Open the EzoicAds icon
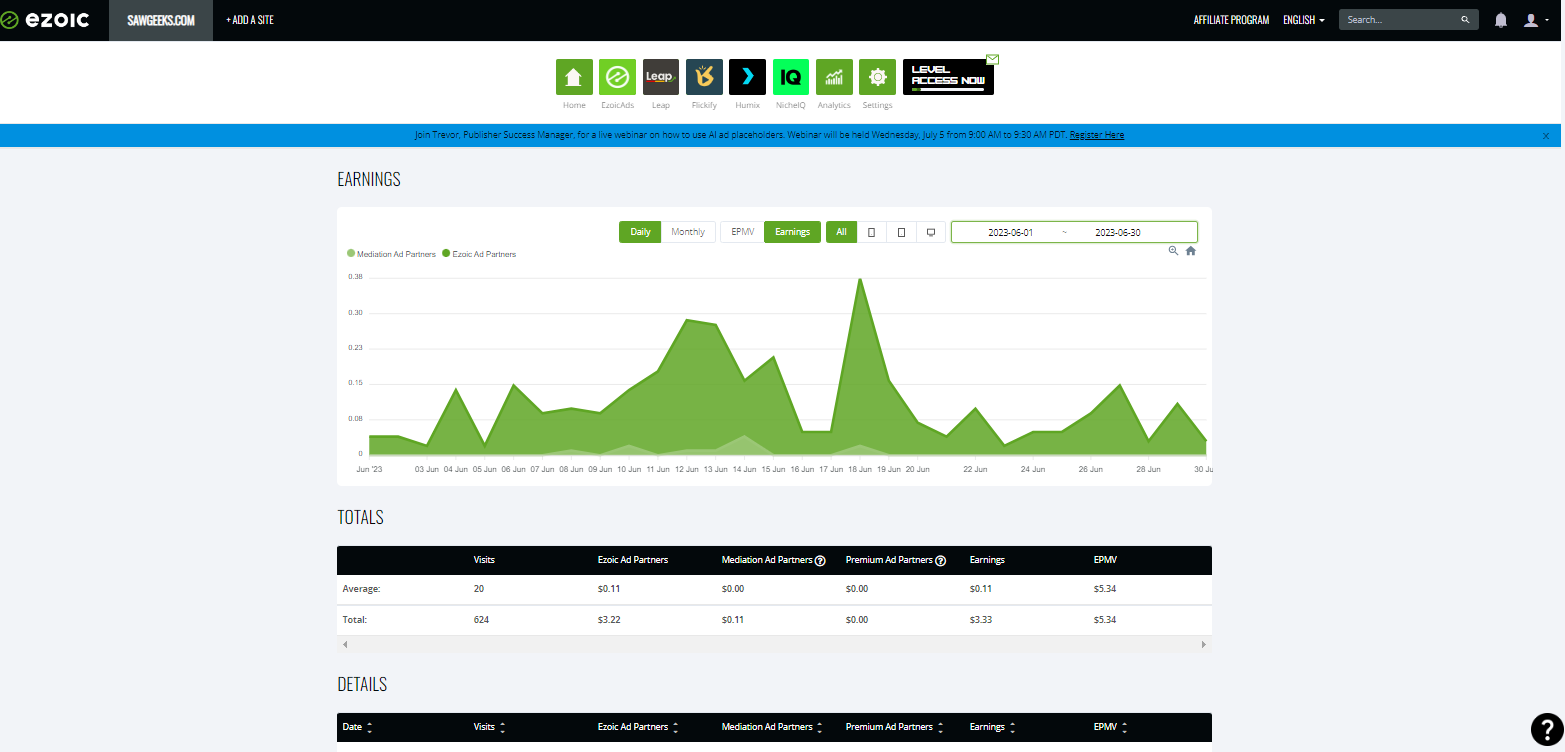1565x752 pixels. 617,77
